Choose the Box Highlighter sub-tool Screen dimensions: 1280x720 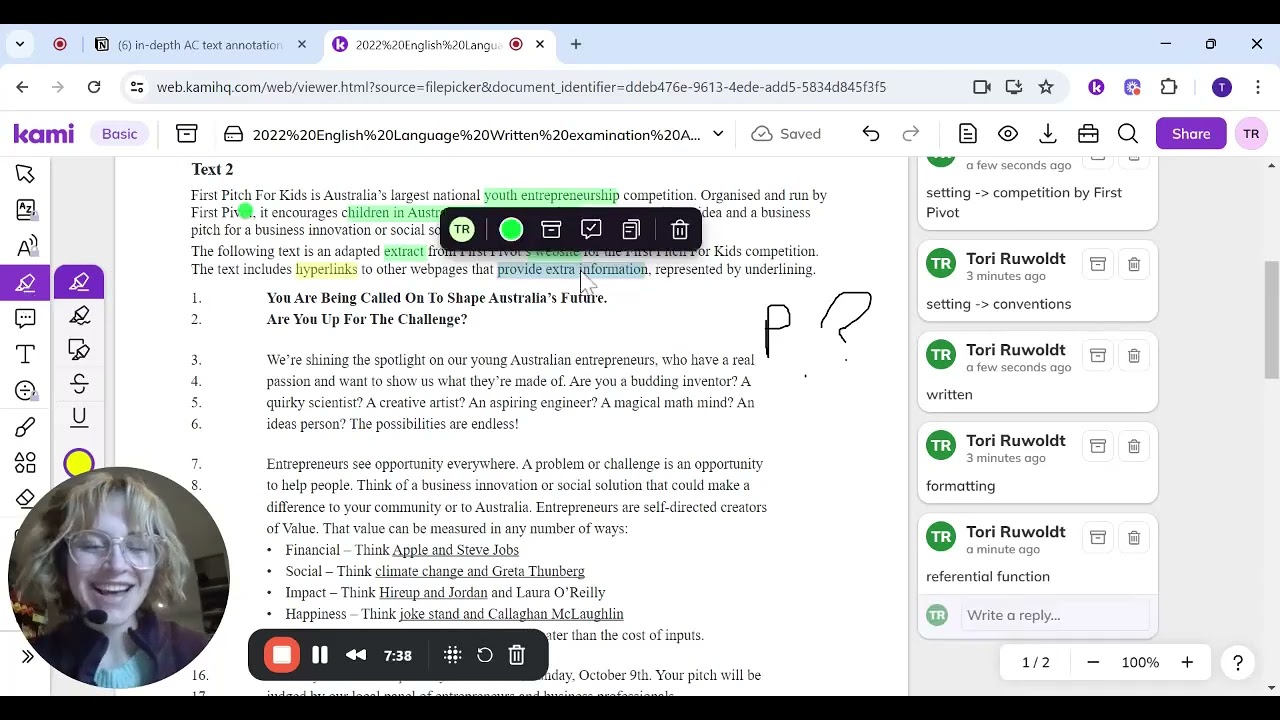pos(79,350)
